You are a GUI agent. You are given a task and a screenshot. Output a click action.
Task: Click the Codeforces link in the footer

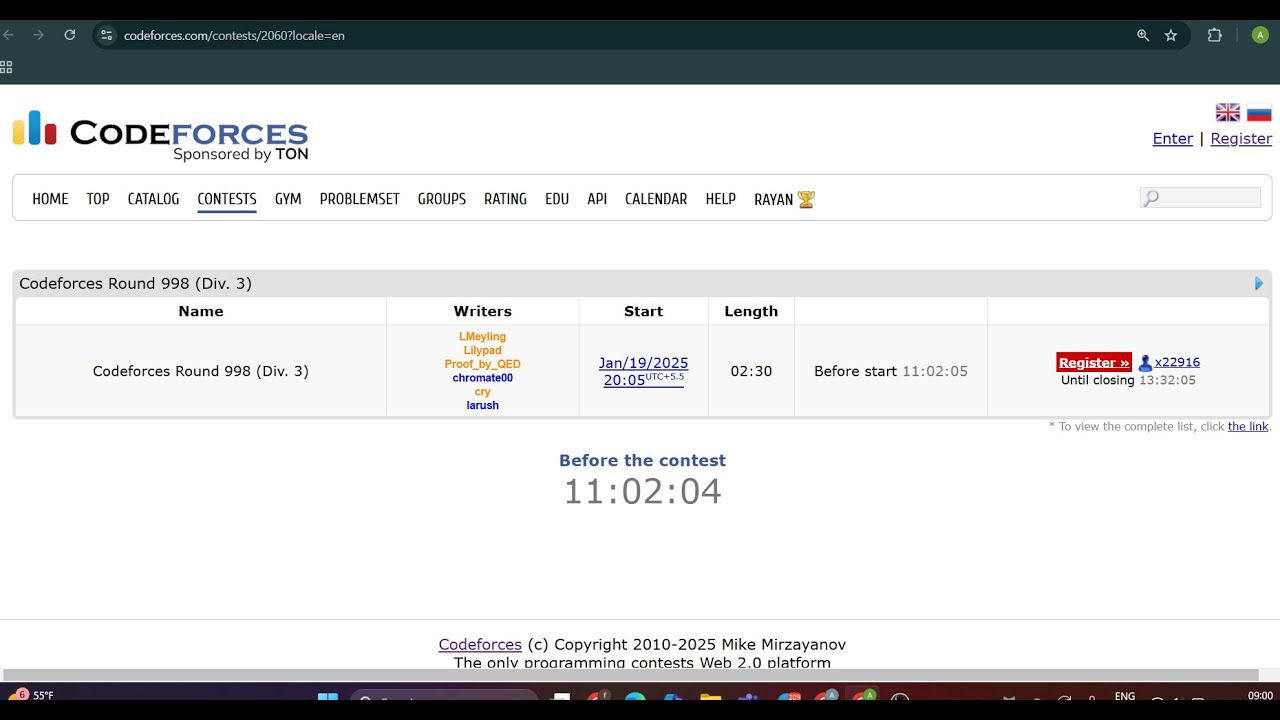tap(480, 645)
